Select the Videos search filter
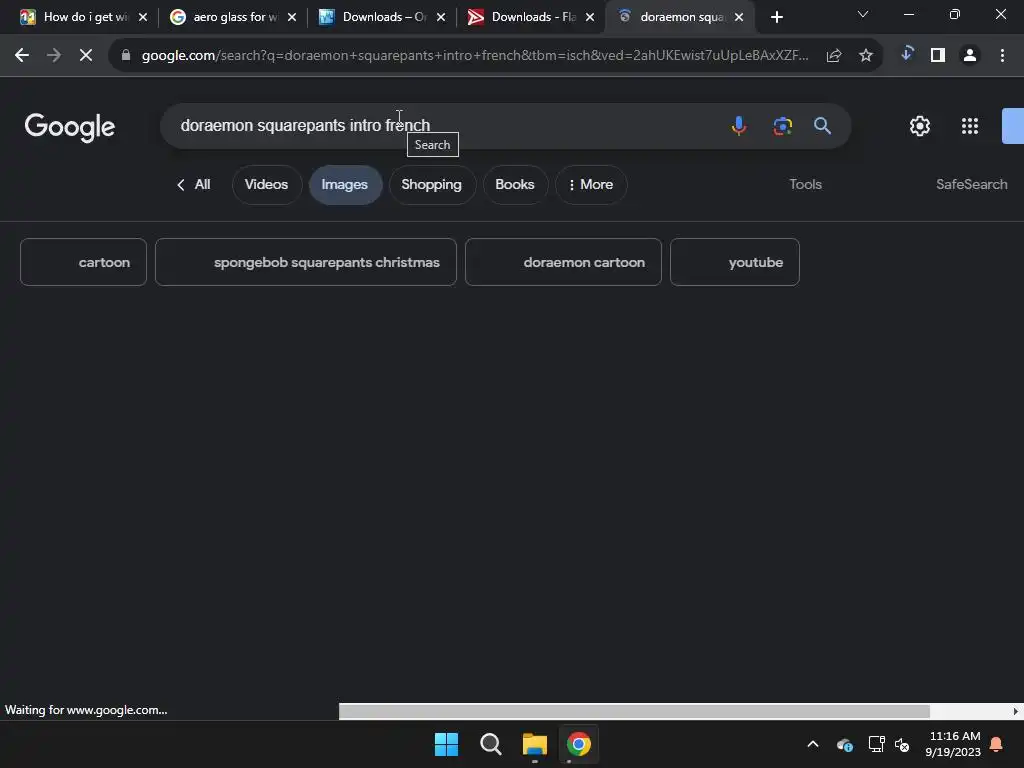1024x768 pixels. pyautogui.click(x=266, y=185)
